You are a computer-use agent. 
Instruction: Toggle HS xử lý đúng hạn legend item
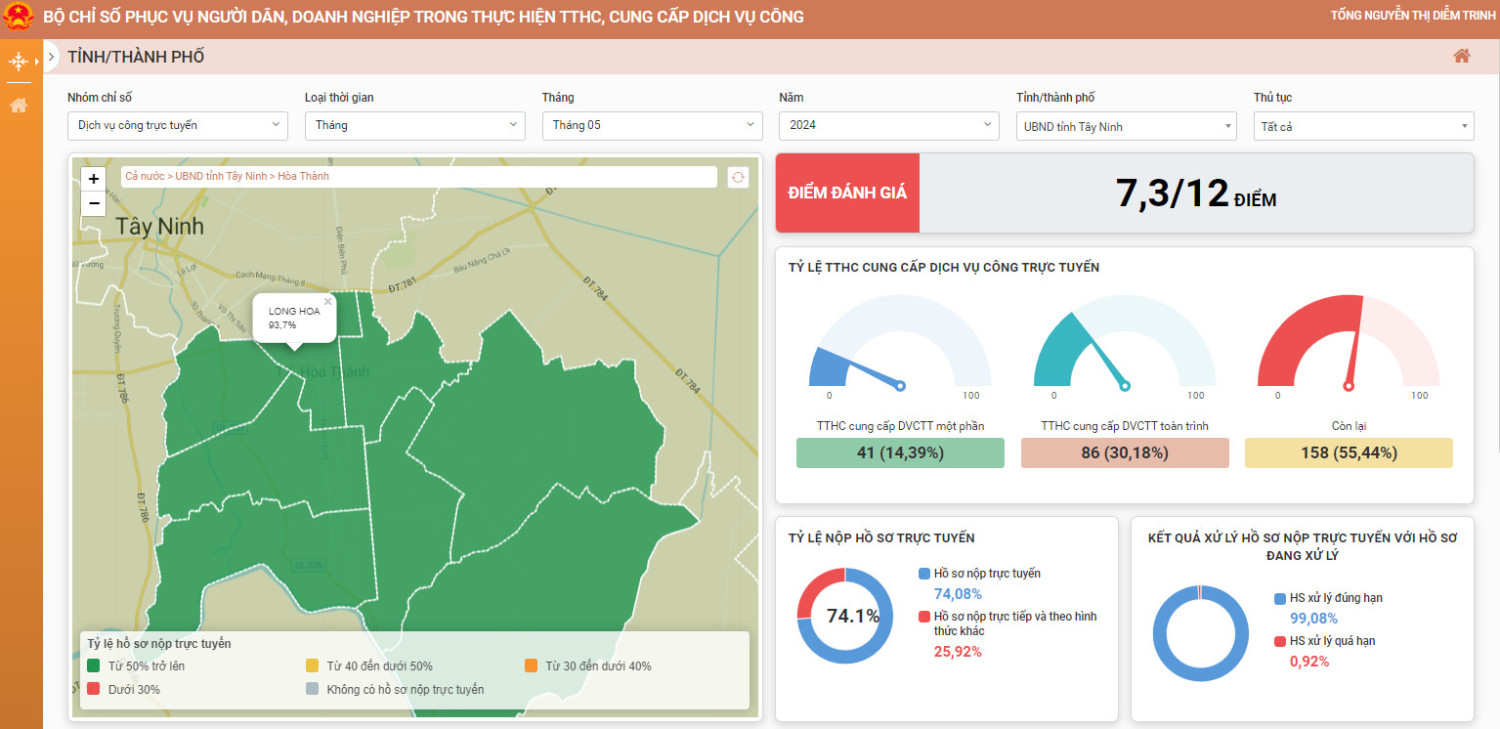(x=1329, y=598)
